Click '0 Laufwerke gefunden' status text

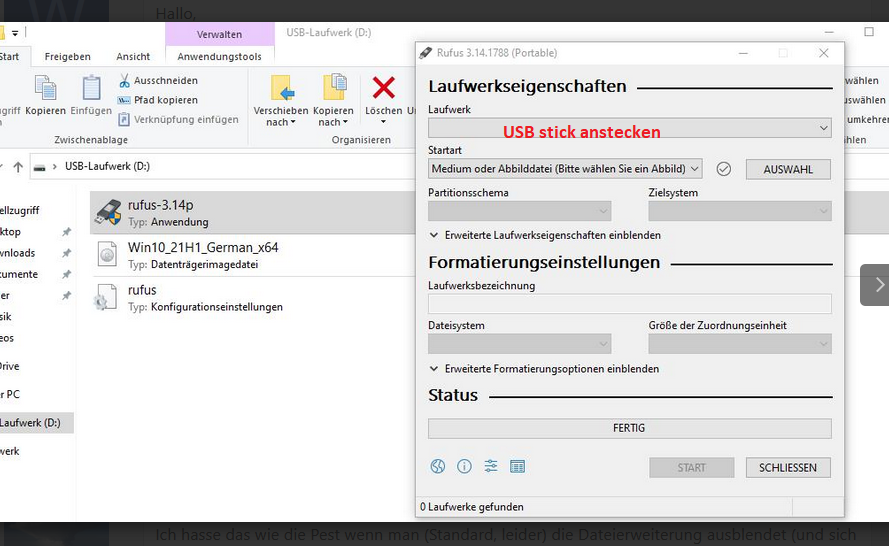[472, 507]
